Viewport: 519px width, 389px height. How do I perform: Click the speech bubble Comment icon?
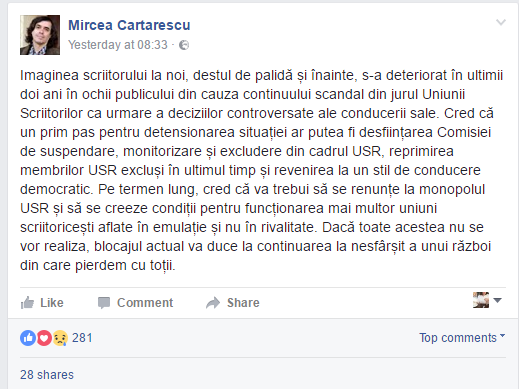[x=104, y=303]
